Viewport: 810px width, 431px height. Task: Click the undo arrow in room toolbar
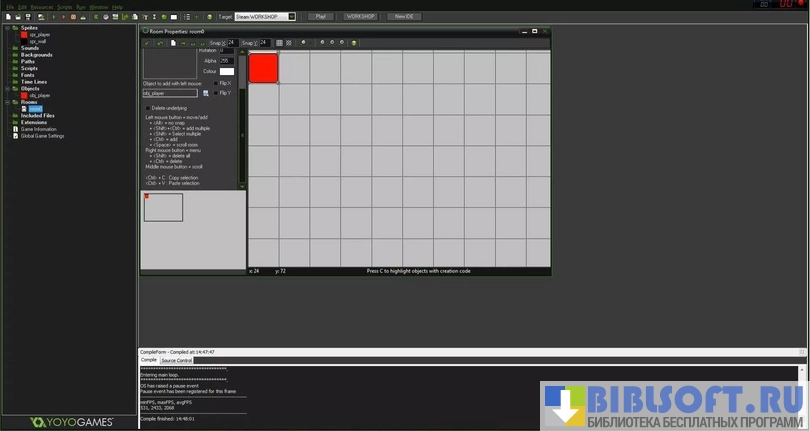[x=160, y=43]
